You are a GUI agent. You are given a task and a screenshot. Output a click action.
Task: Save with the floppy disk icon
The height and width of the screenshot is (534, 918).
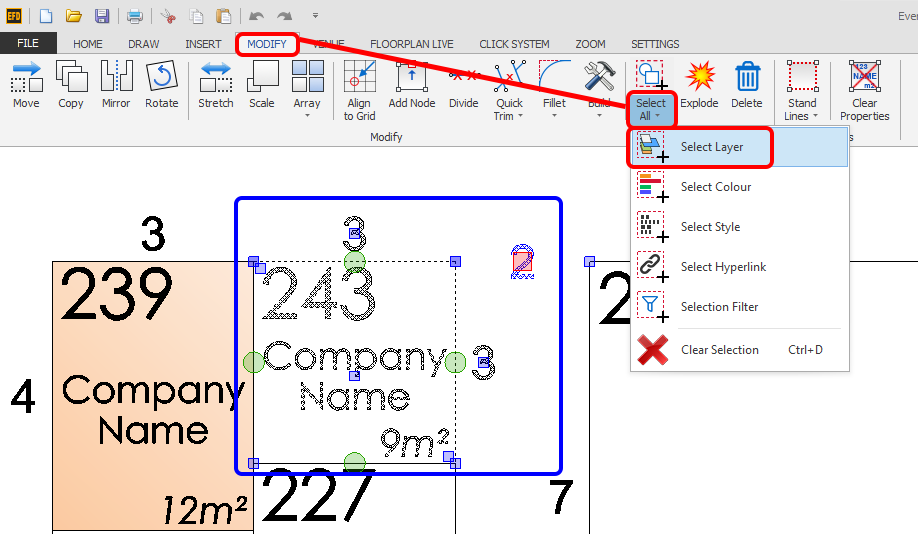102,16
